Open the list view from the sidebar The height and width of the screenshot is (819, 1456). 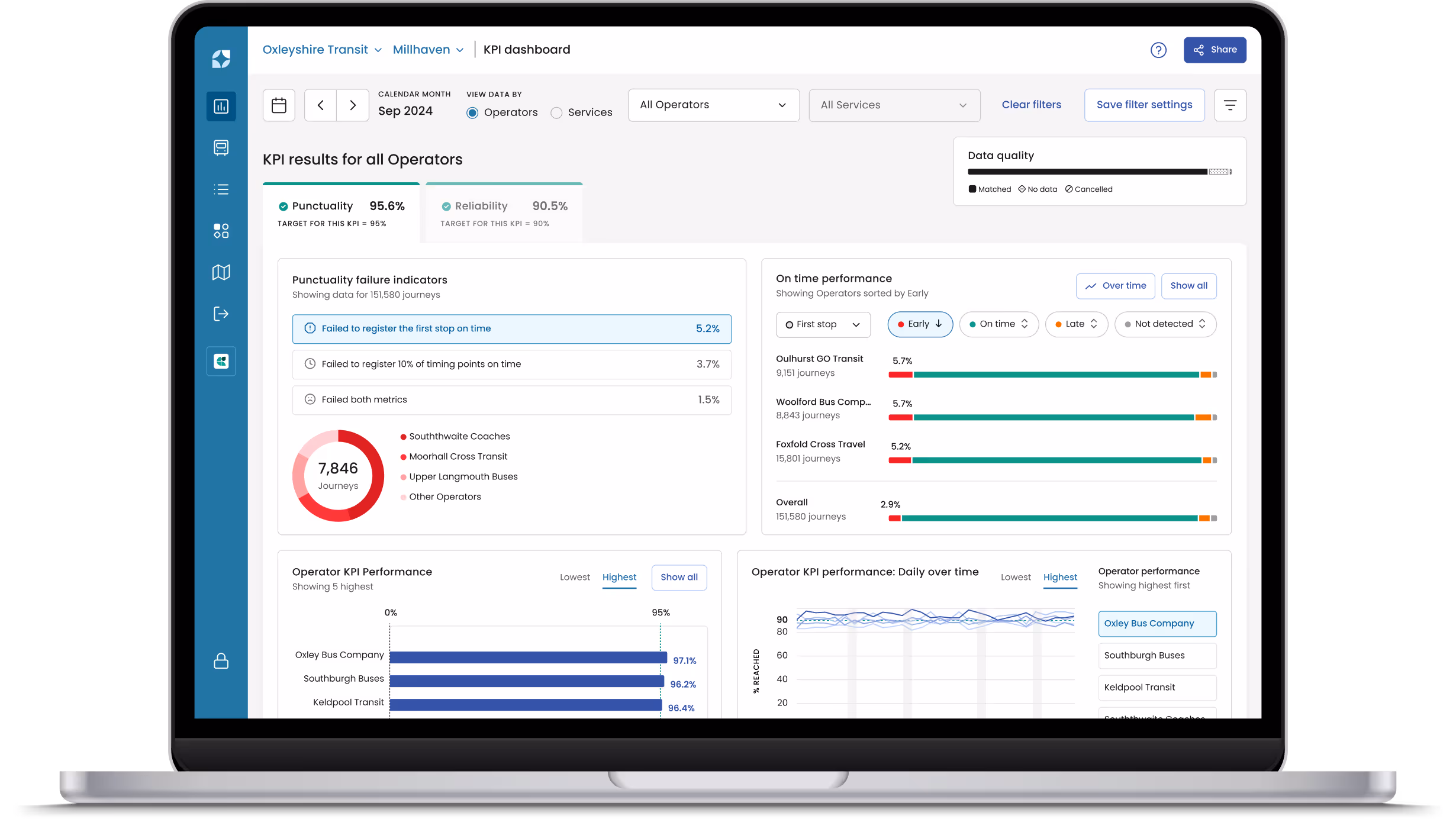pos(221,189)
